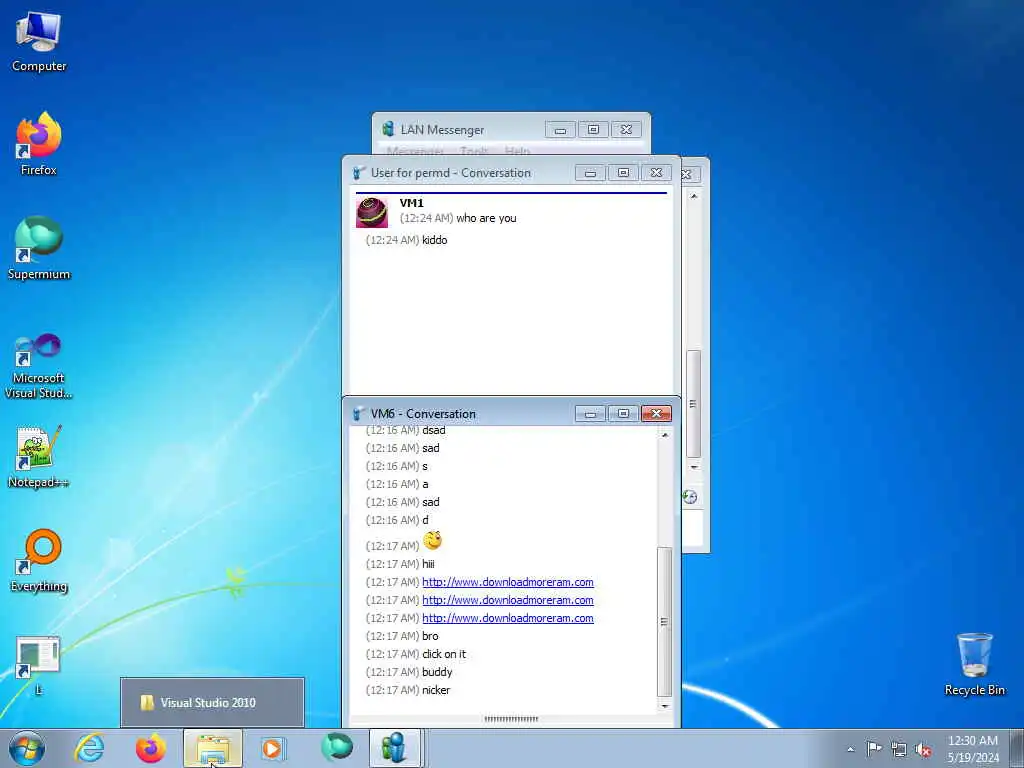The image size is (1024, 768).
Task: Open the Supermium desktop shortcut
Action: click(x=39, y=248)
